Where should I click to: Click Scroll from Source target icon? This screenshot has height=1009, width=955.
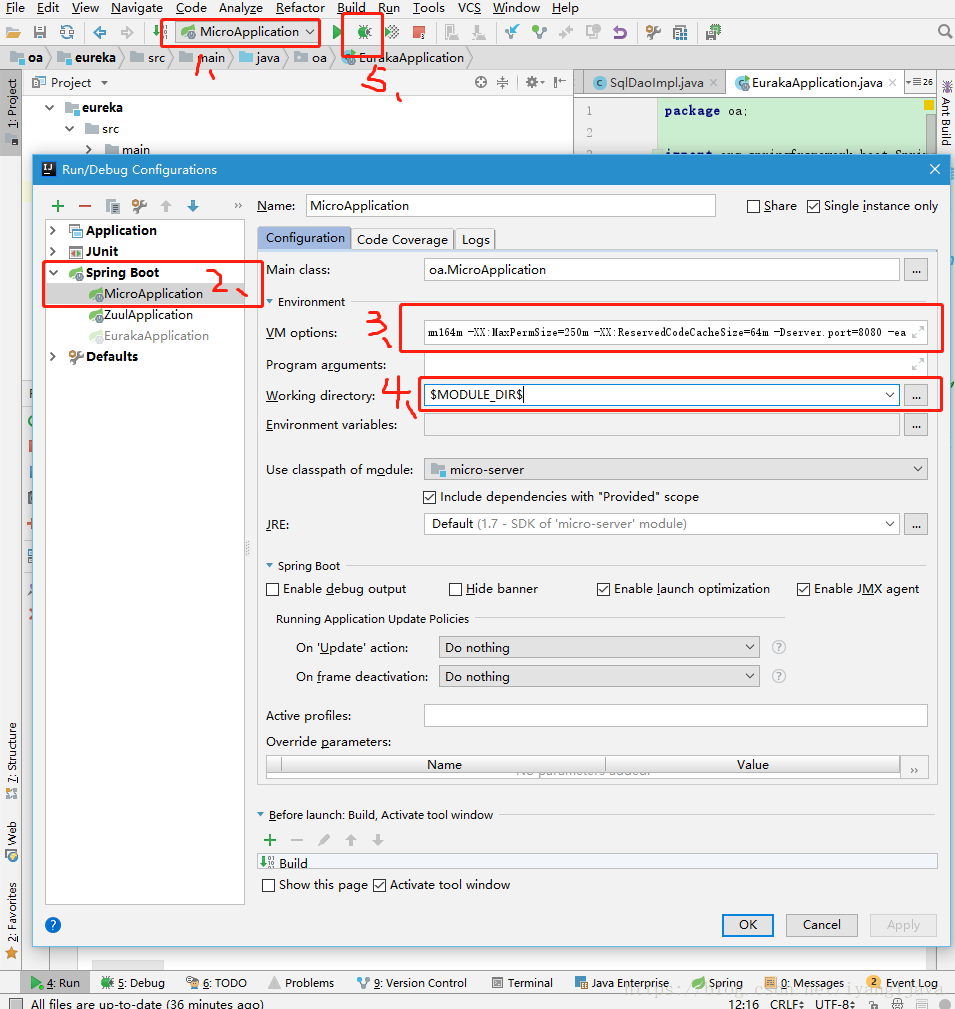tap(481, 82)
